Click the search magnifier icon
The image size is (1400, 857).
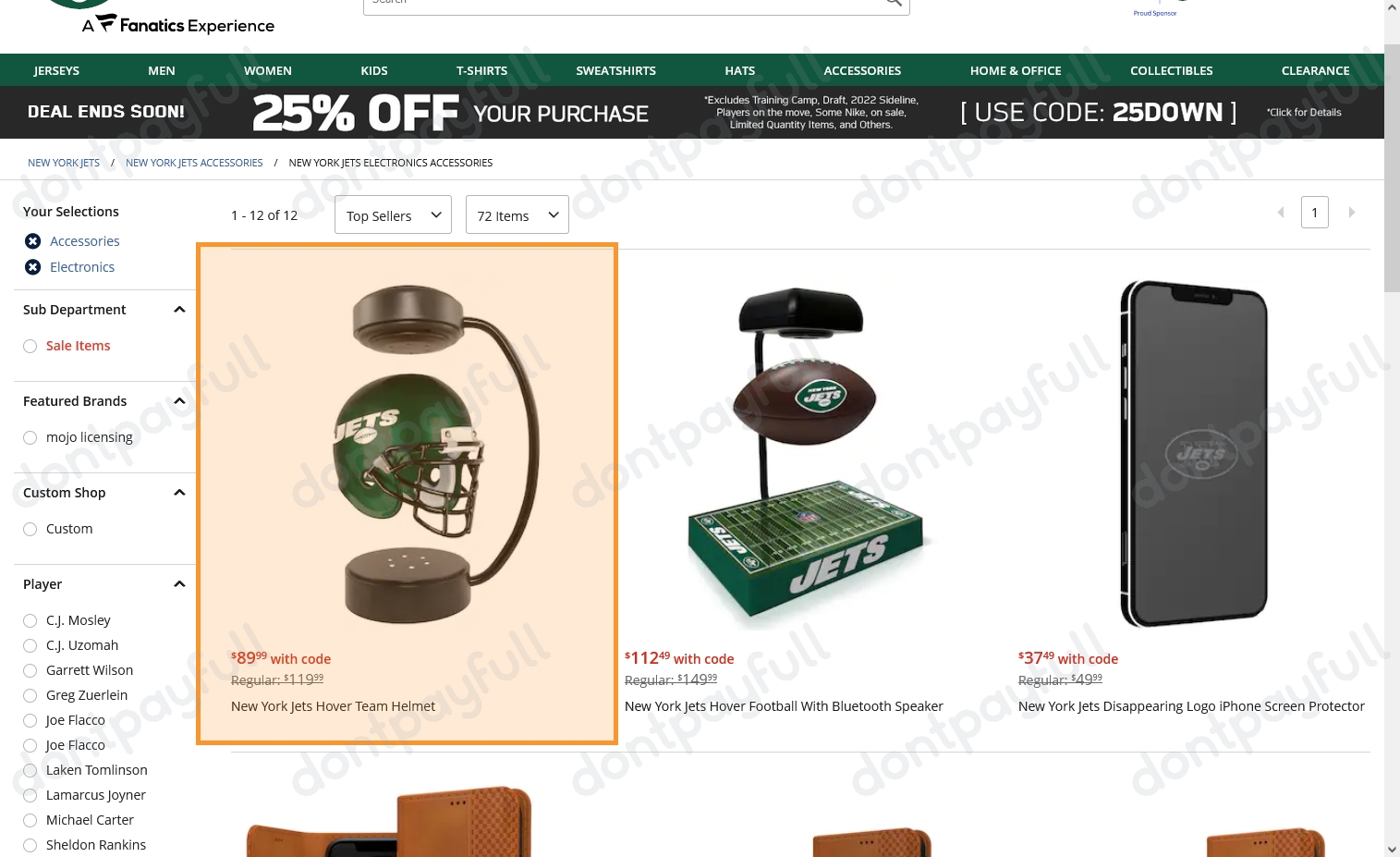[893, 3]
